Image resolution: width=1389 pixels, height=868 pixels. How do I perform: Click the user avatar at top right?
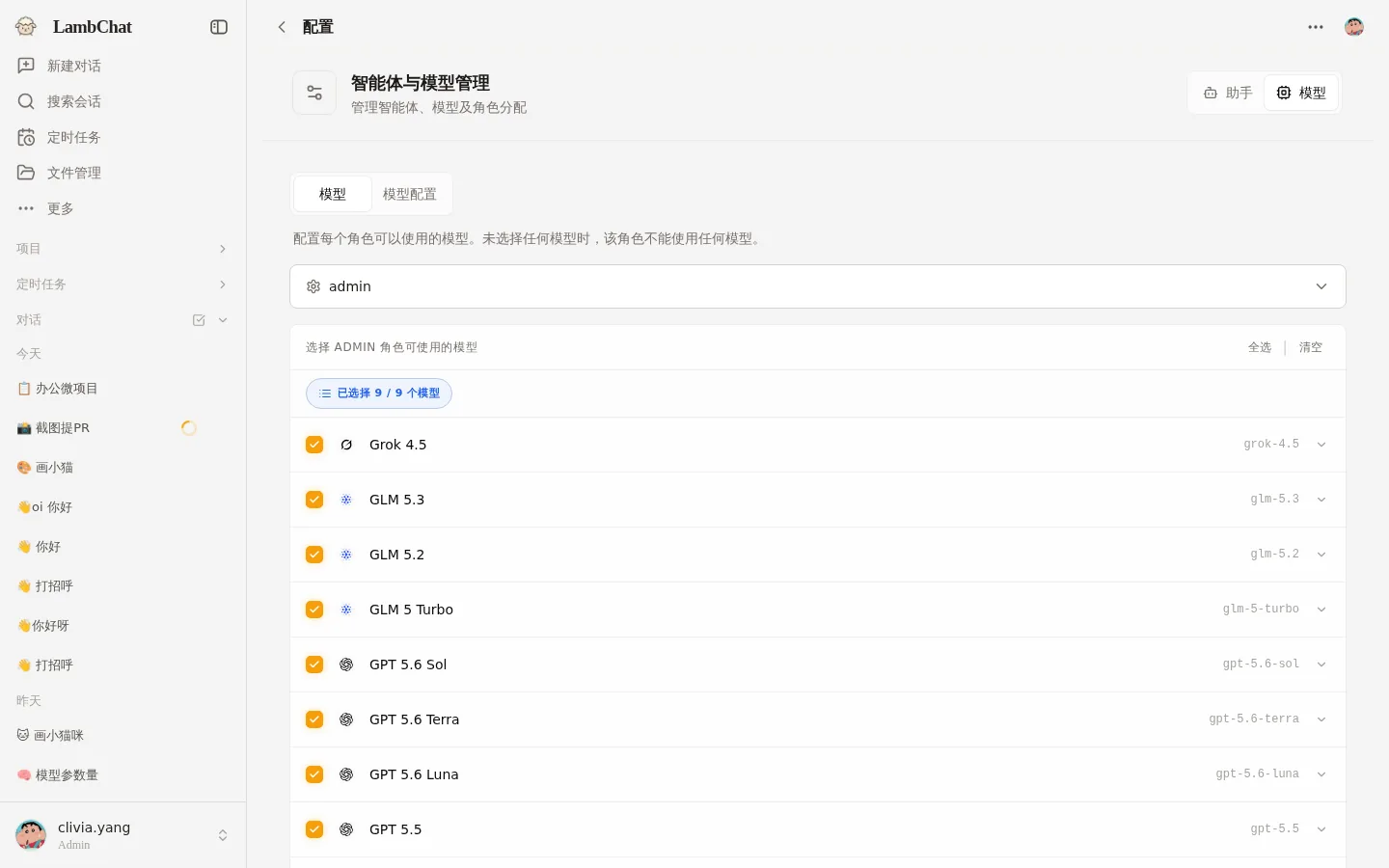click(x=1354, y=27)
